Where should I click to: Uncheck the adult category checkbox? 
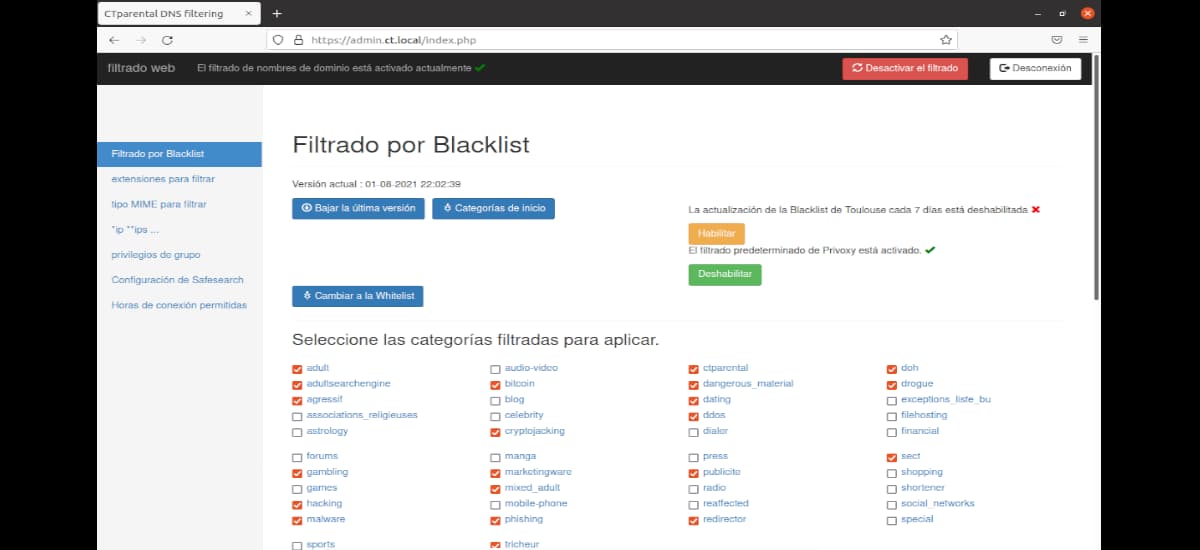pos(297,369)
